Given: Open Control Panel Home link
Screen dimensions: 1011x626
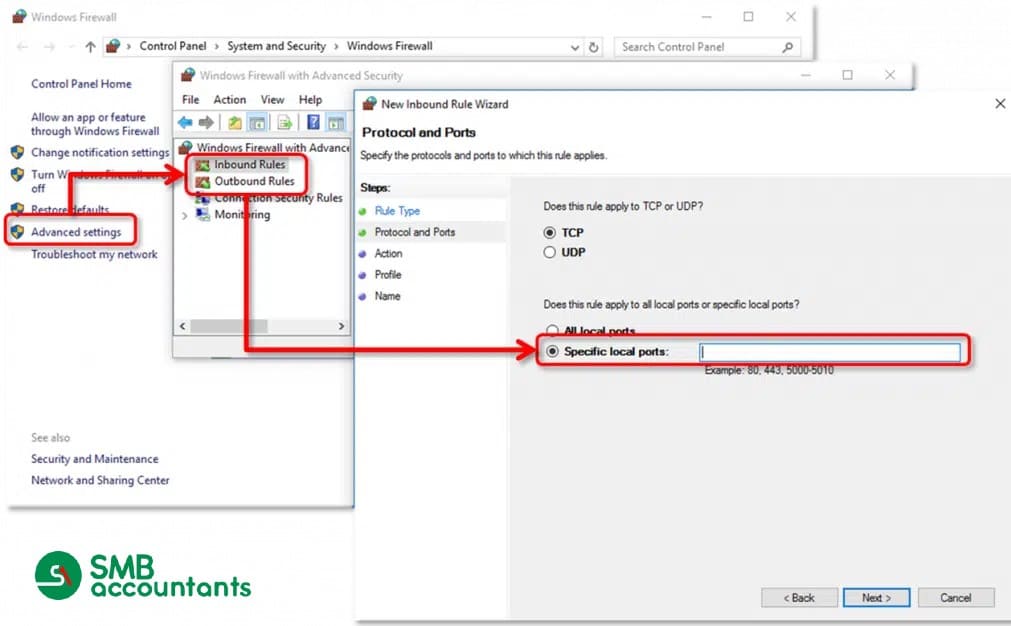Looking at the screenshot, I should 81,84.
